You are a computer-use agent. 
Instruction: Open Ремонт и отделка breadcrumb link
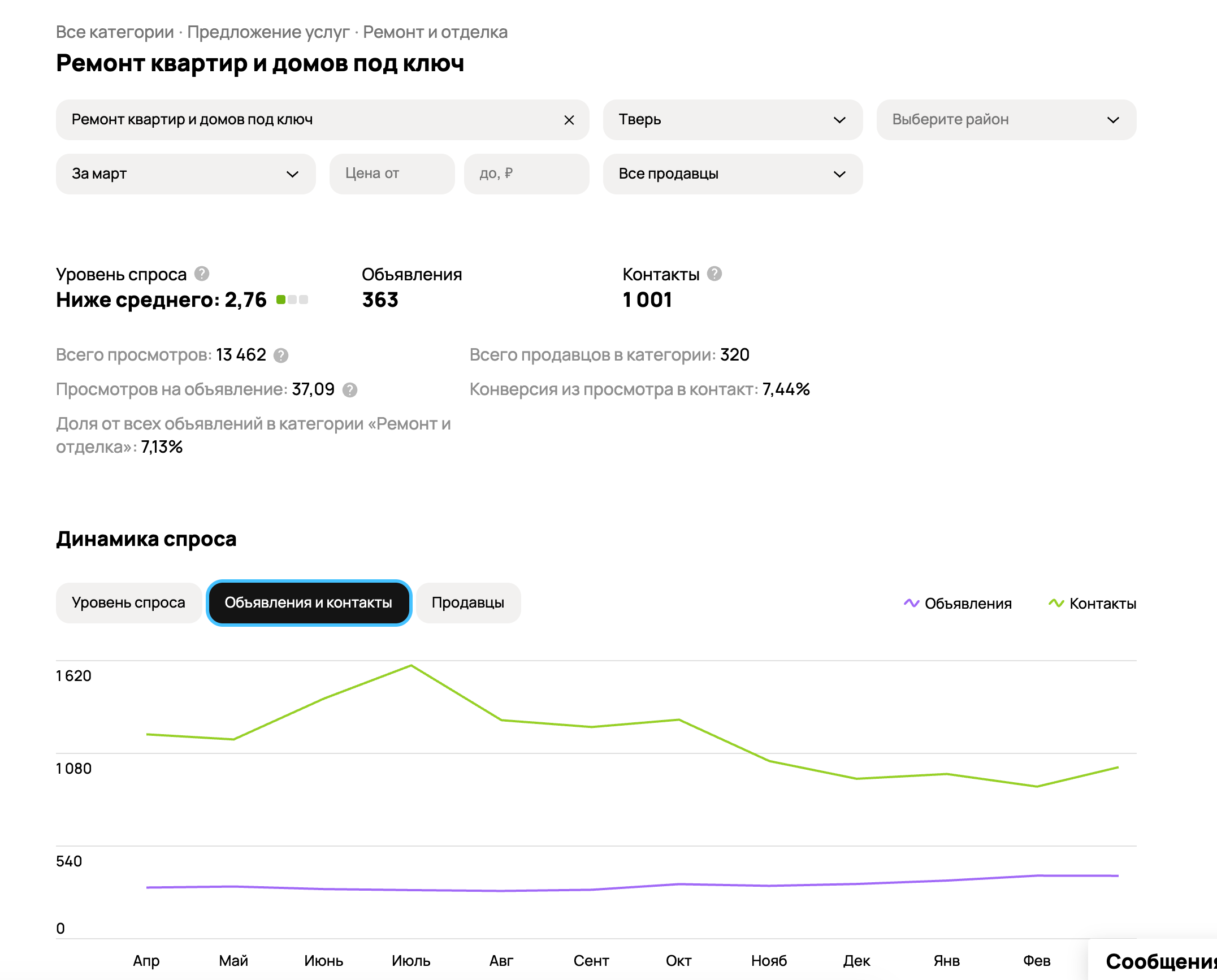tap(435, 32)
